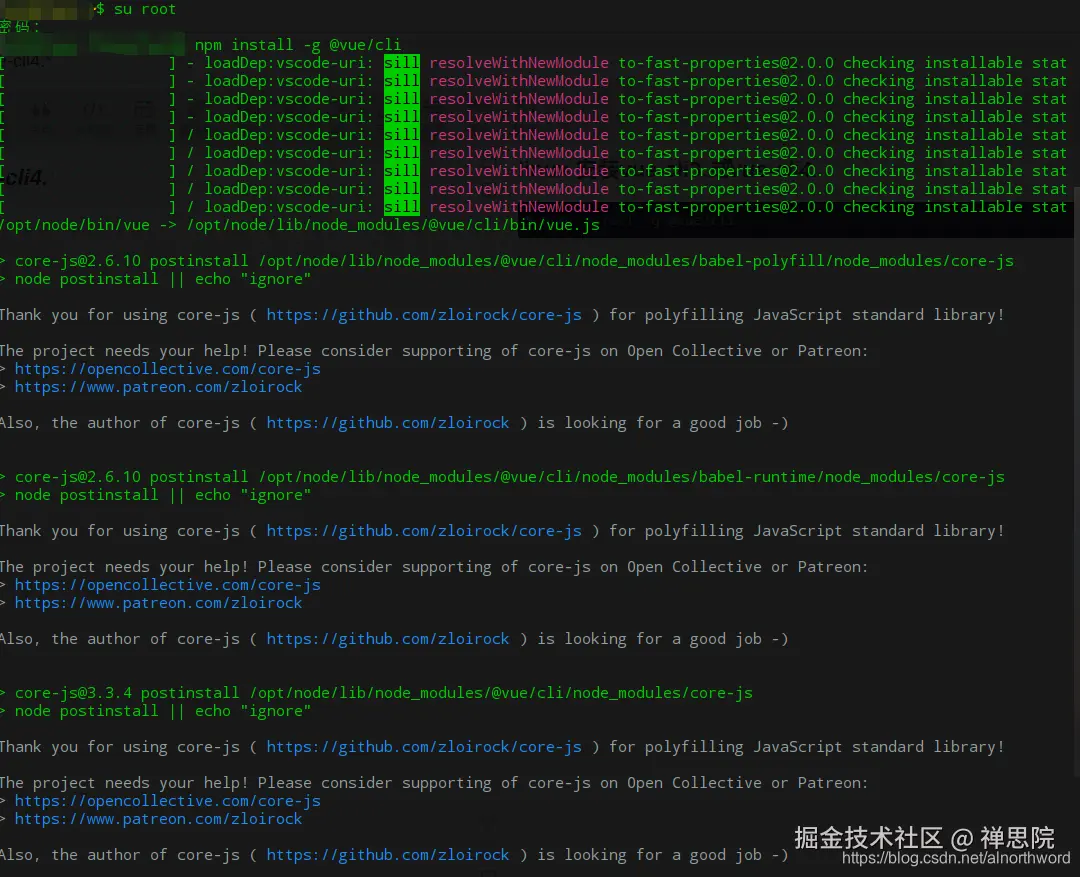Open opencollective.com/core-js link in core-js@3.3.4 section
This screenshot has height=877, width=1080.
click(168, 801)
